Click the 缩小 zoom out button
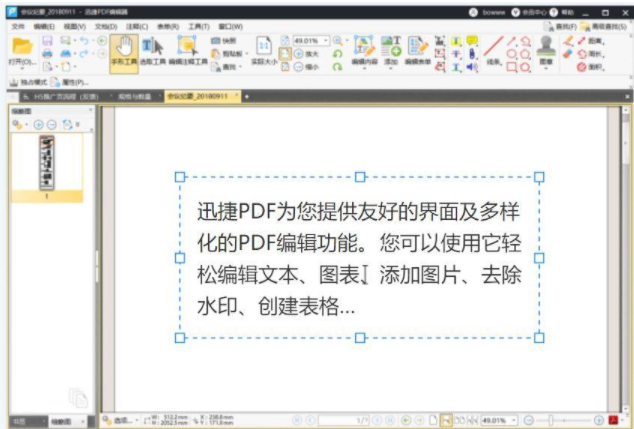Viewport: 634px width, 429px height. coord(306,67)
